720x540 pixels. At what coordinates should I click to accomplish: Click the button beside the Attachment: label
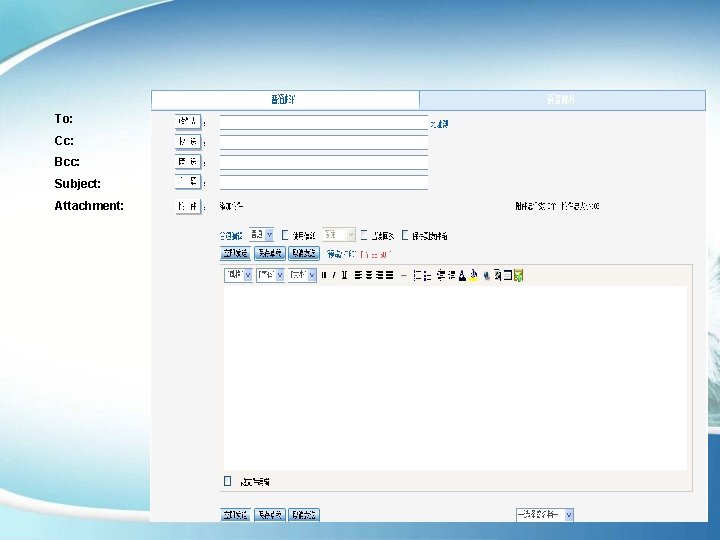[x=188, y=207]
